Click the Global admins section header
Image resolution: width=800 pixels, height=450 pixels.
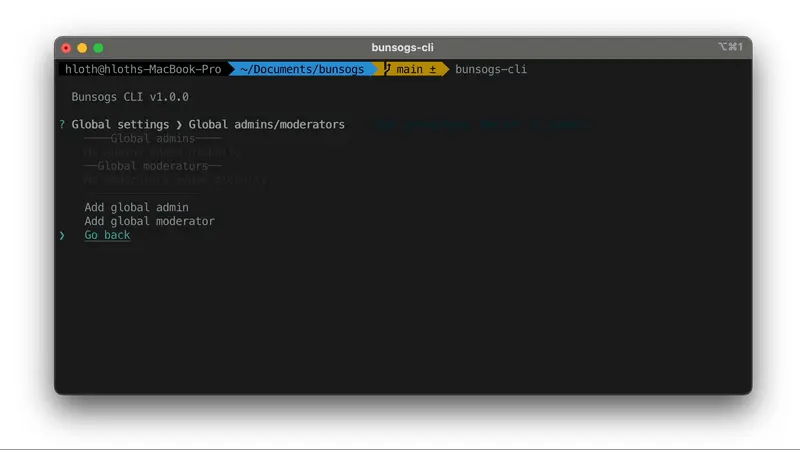153,138
